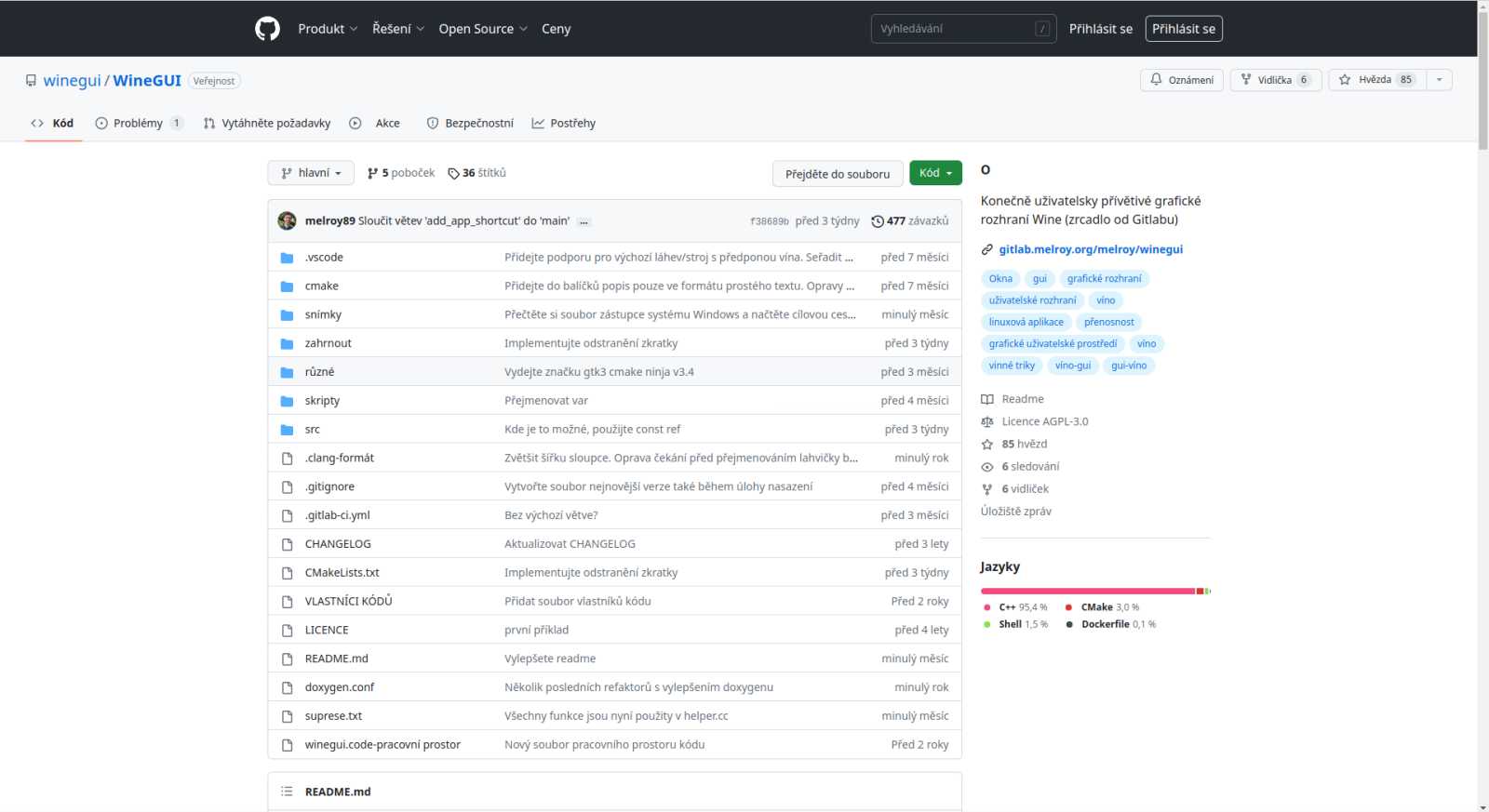This screenshot has width=1489, height=812.
Task: Click the C++ red language bar
Action: tap(1087, 592)
